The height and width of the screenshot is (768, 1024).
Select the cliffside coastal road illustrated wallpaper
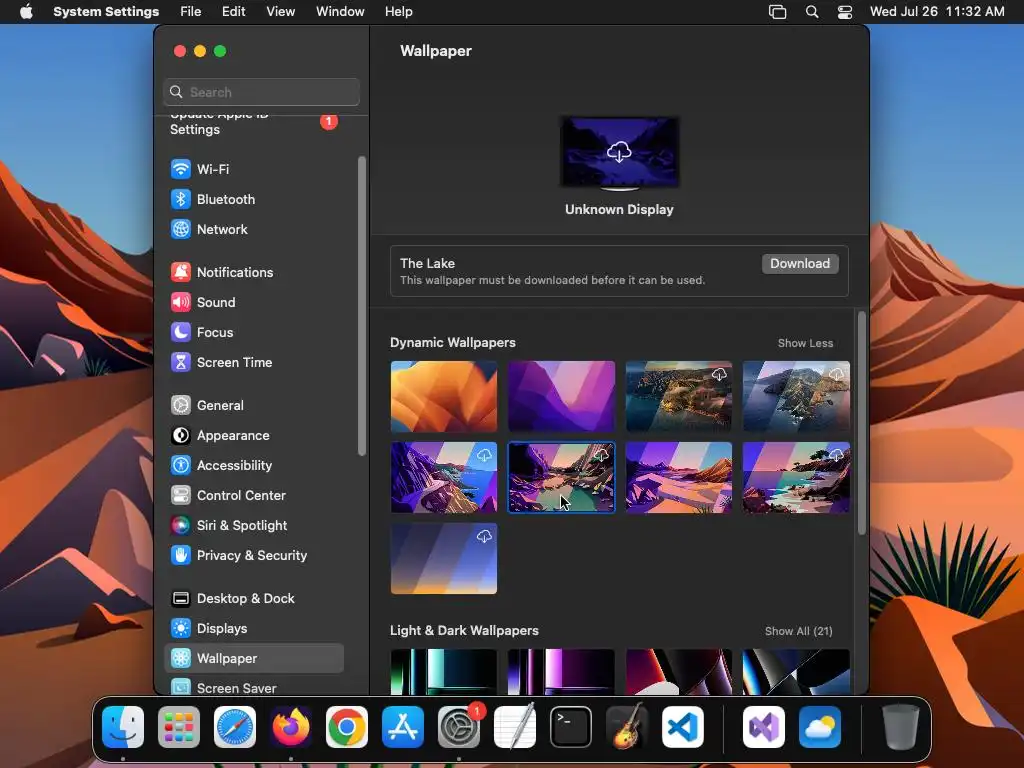click(444, 477)
